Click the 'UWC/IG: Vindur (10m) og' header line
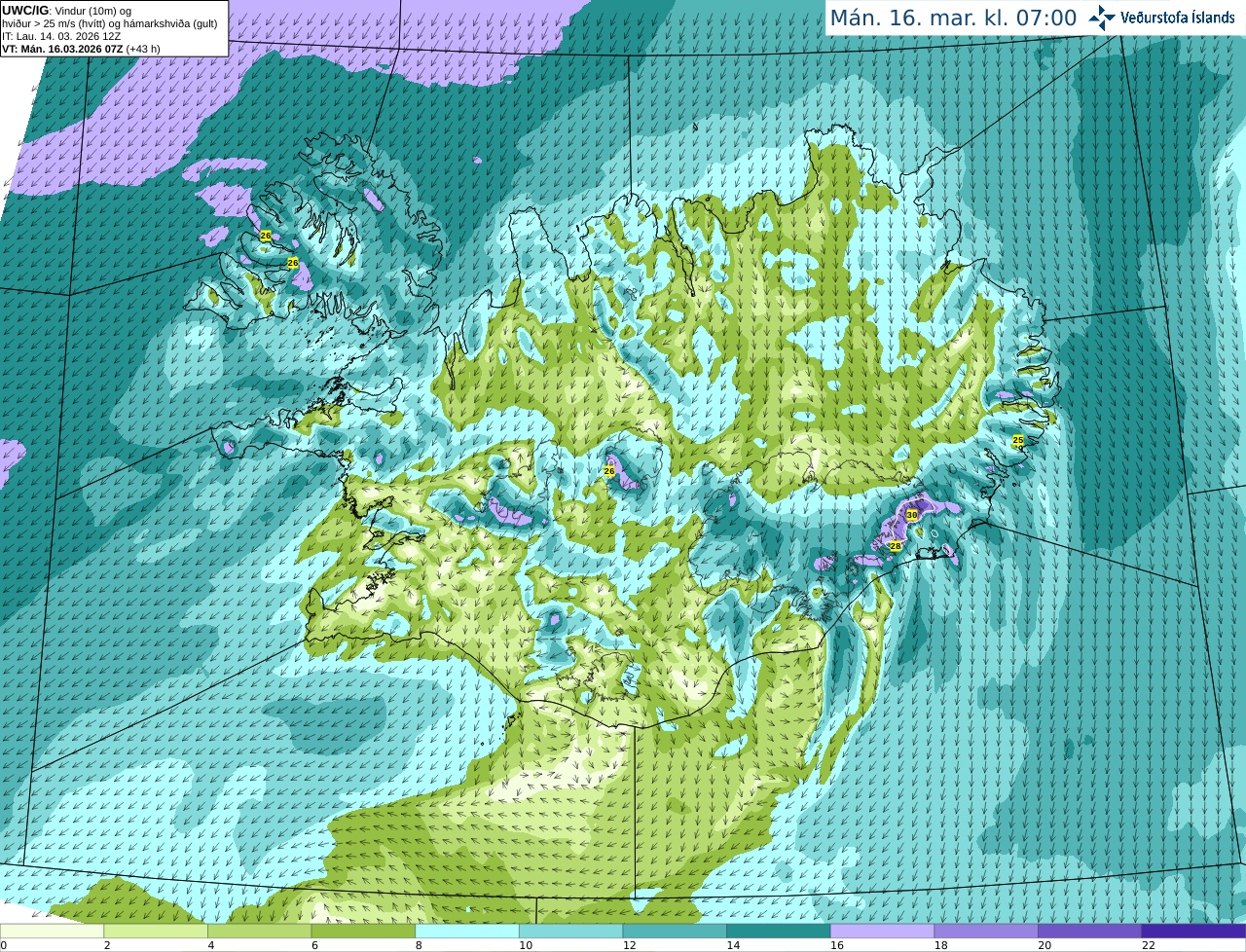The height and width of the screenshot is (952, 1246). point(66,11)
